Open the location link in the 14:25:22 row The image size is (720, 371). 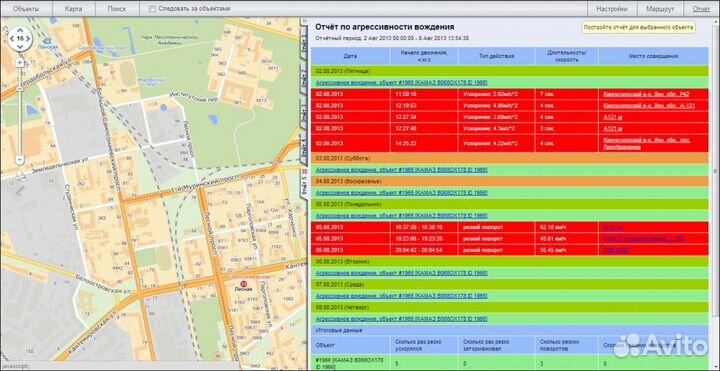tap(647, 143)
